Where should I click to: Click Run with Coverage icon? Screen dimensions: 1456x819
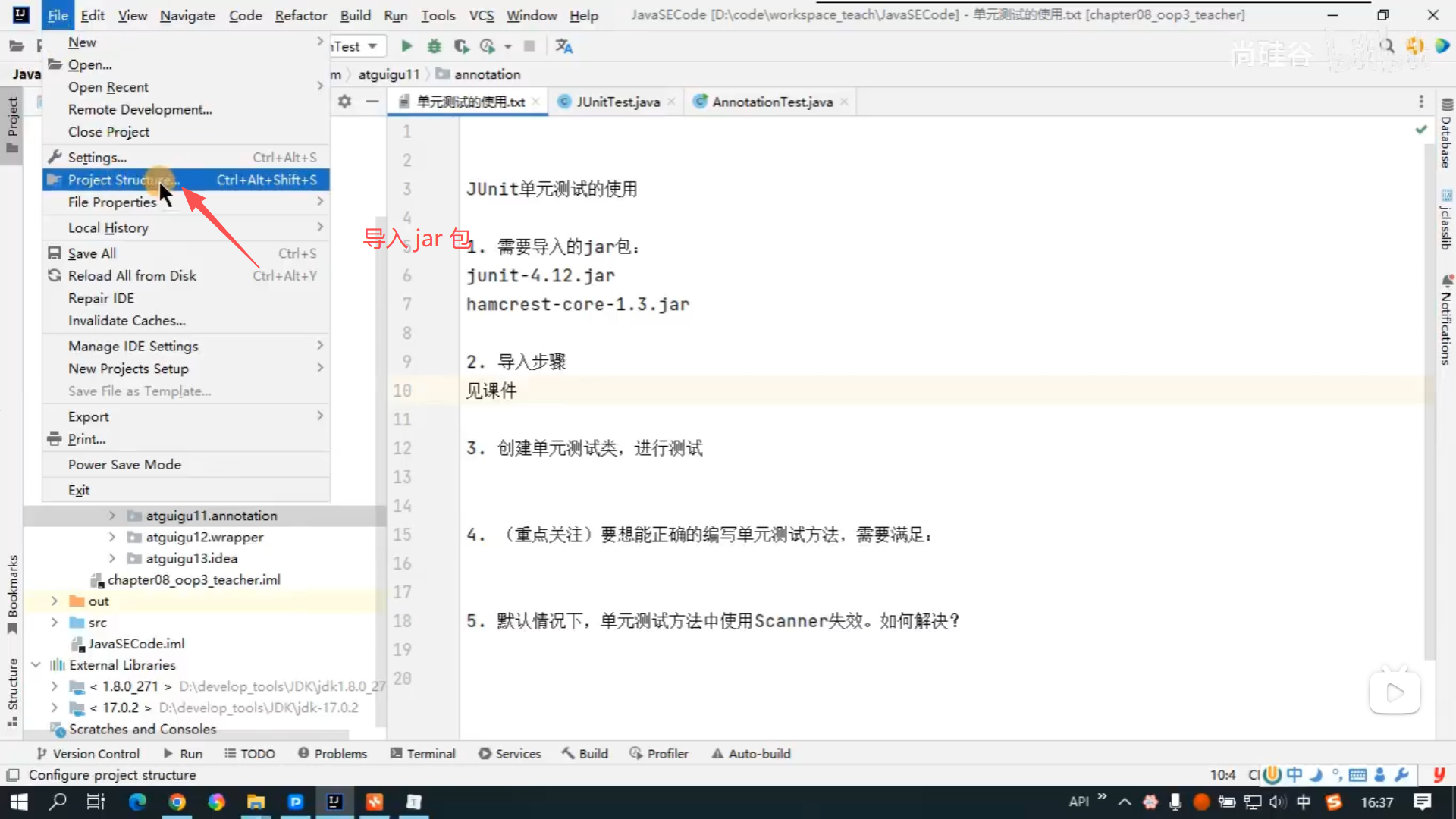tap(461, 46)
